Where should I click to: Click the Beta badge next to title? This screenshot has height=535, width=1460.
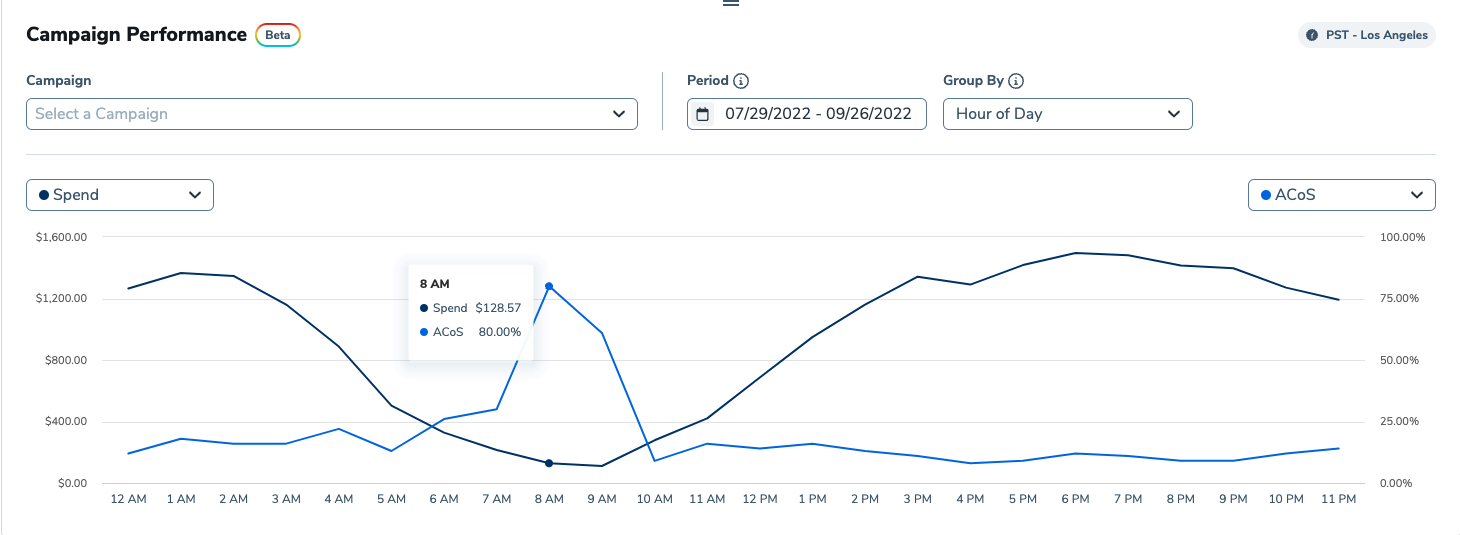(278, 35)
